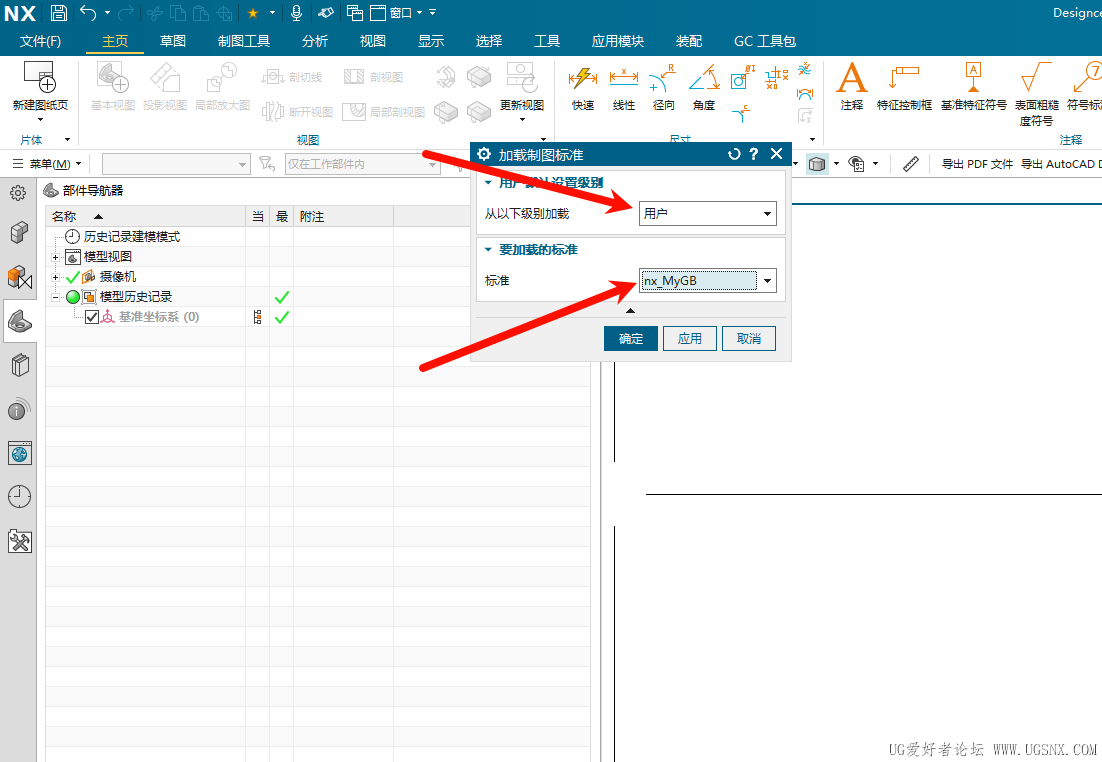1102x762 pixels.
Task: Click the empty selection filter combo box
Action: 176,164
